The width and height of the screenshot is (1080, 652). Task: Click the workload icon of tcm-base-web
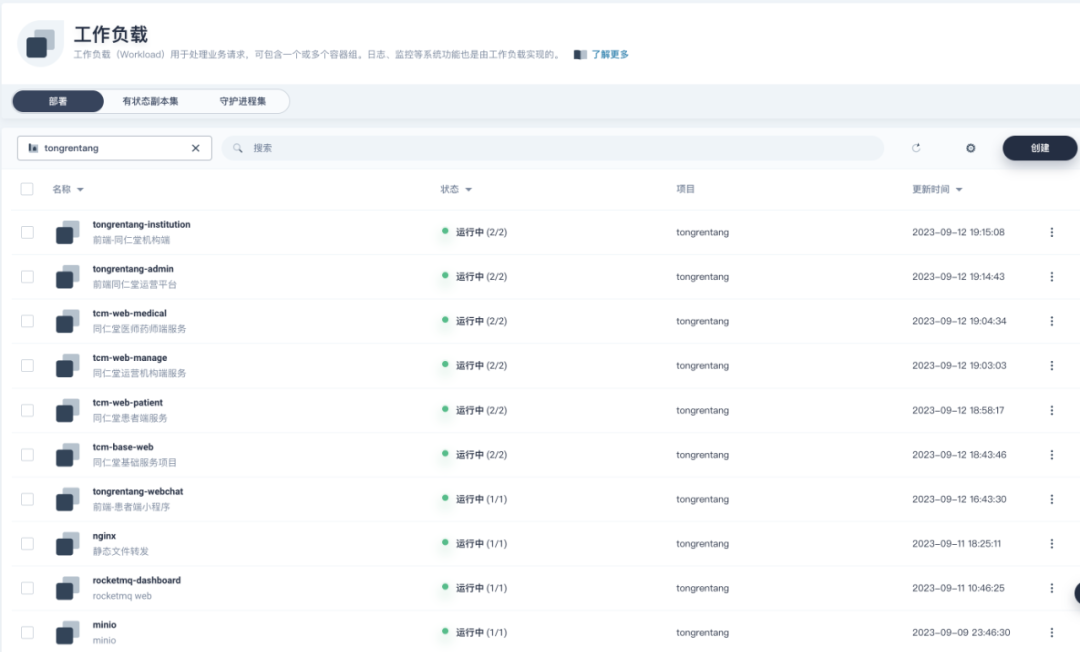pyautogui.click(x=68, y=454)
